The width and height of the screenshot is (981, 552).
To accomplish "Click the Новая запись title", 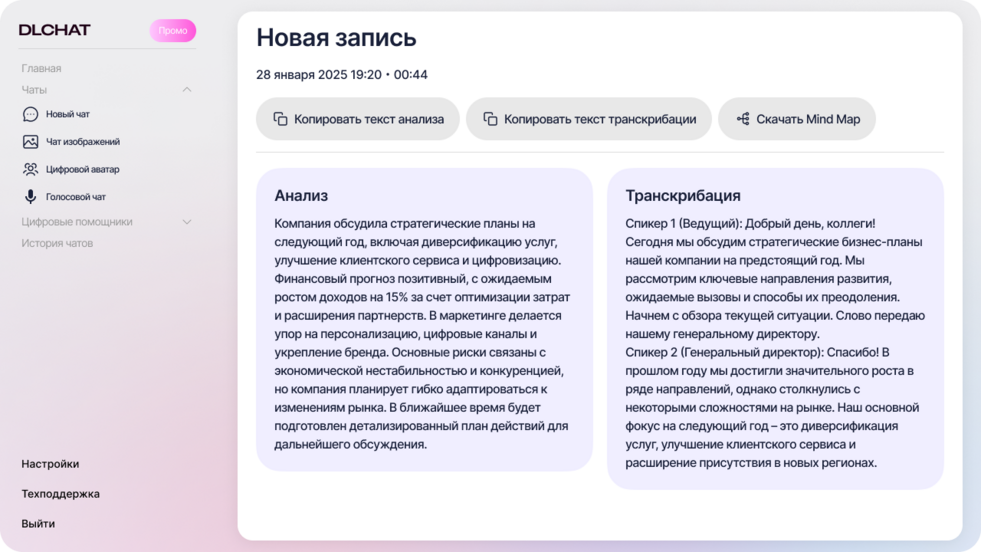I will pos(336,38).
